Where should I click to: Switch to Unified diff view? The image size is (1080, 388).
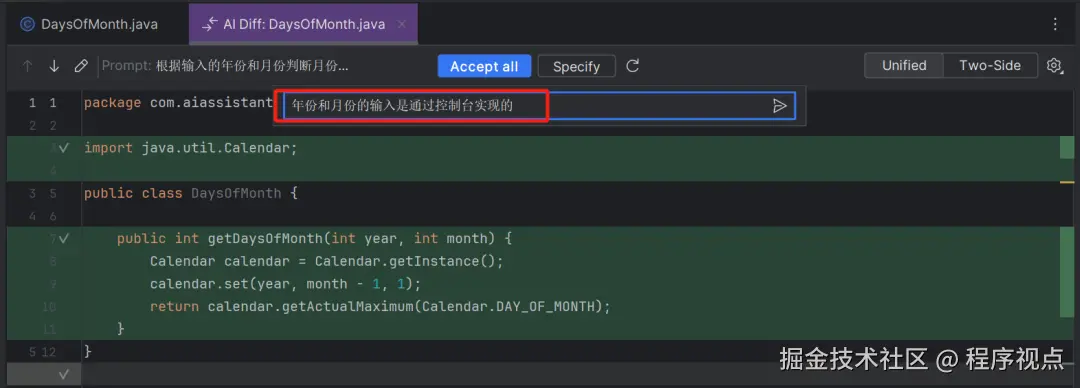point(904,65)
